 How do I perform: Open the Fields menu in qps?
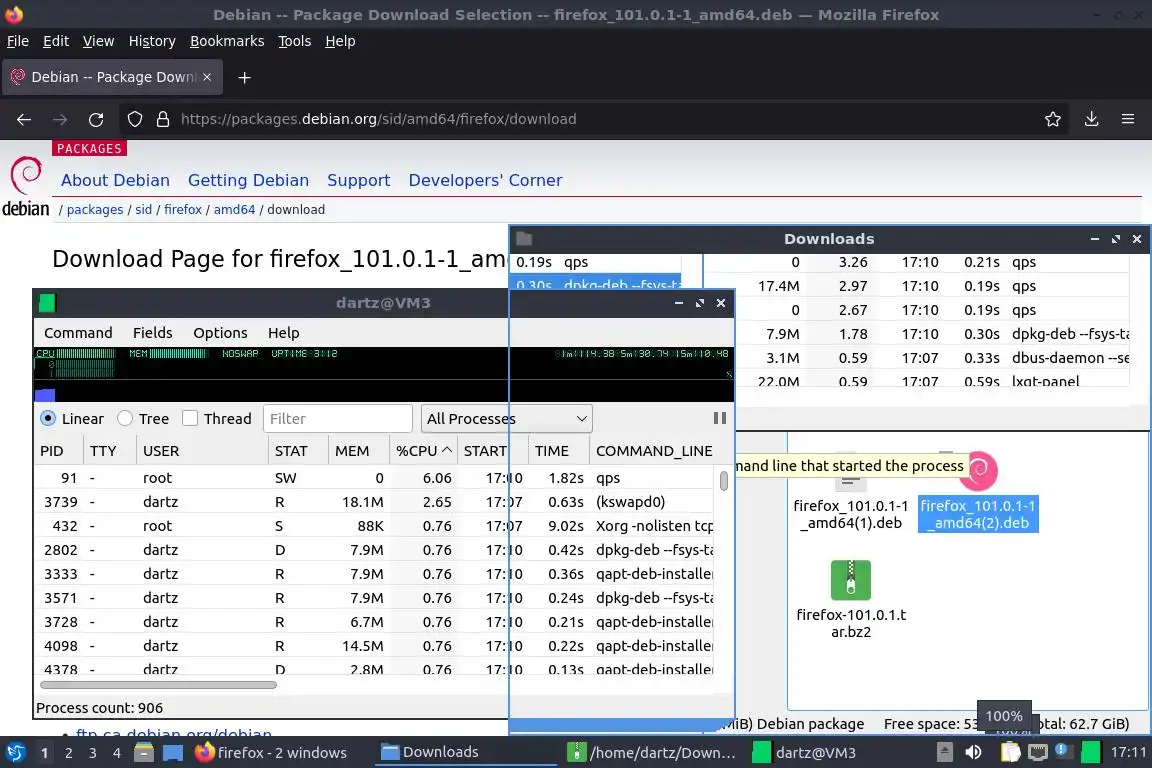tap(153, 333)
